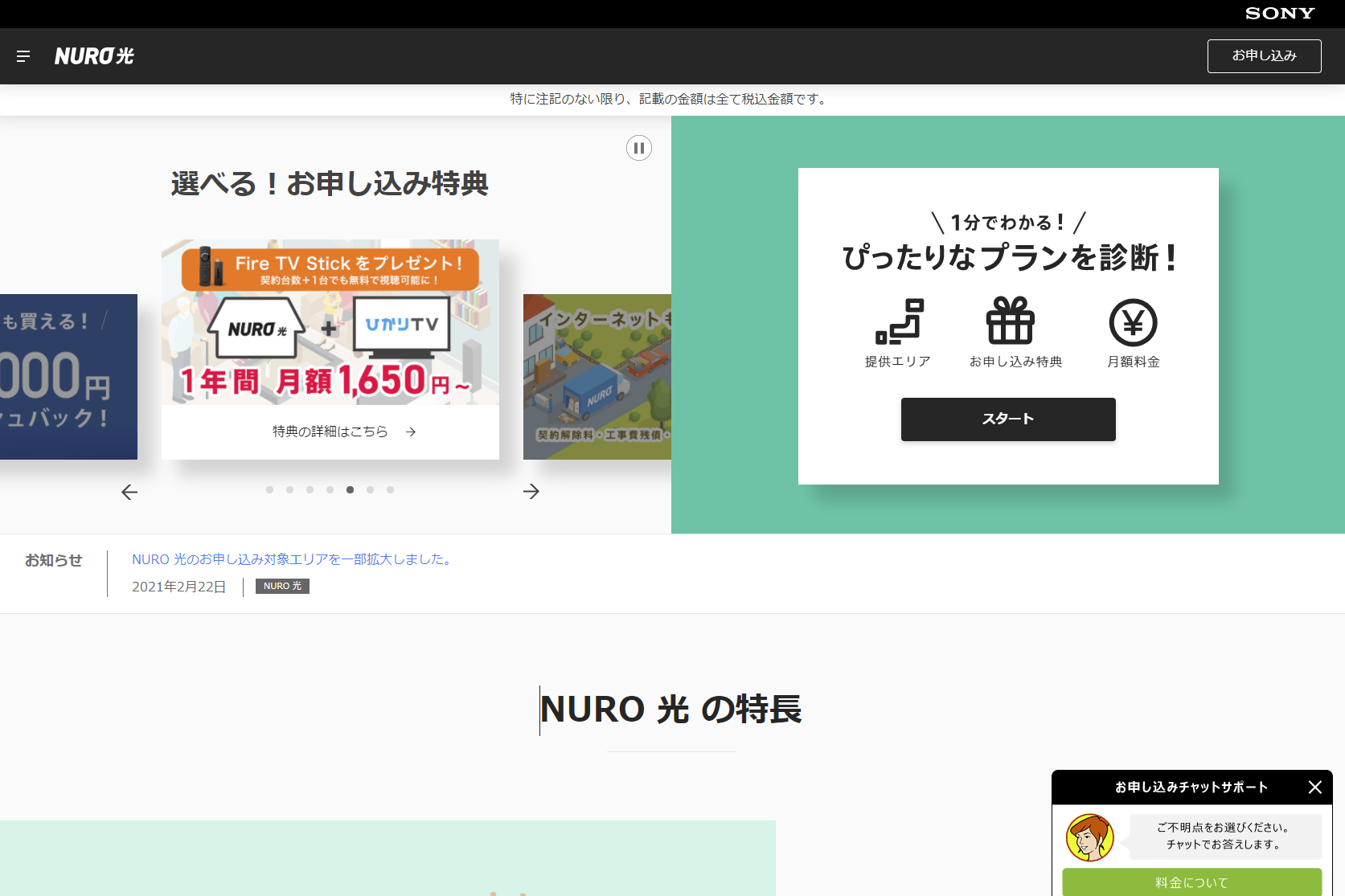Click 料金について chat button
This screenshot has width=1345, height=896.
pyautogui.click(x=1191, y=882)
